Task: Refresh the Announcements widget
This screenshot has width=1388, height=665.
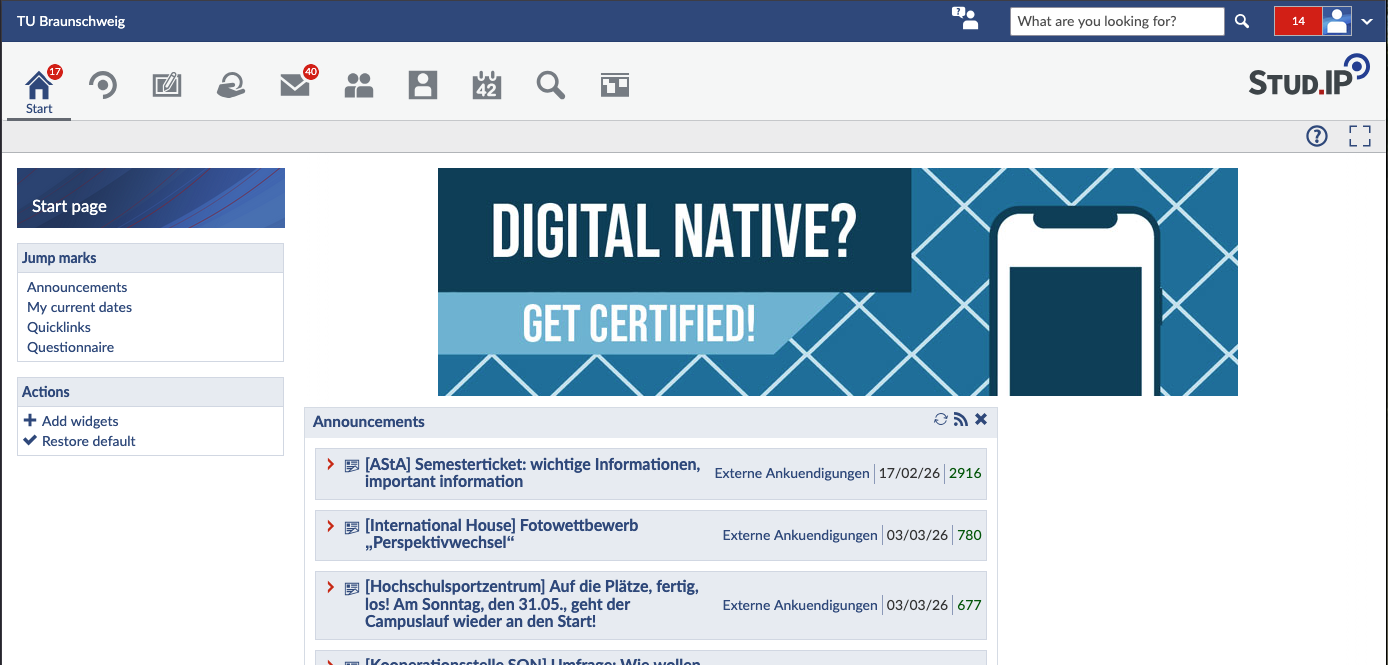Action: pos(940,420)
